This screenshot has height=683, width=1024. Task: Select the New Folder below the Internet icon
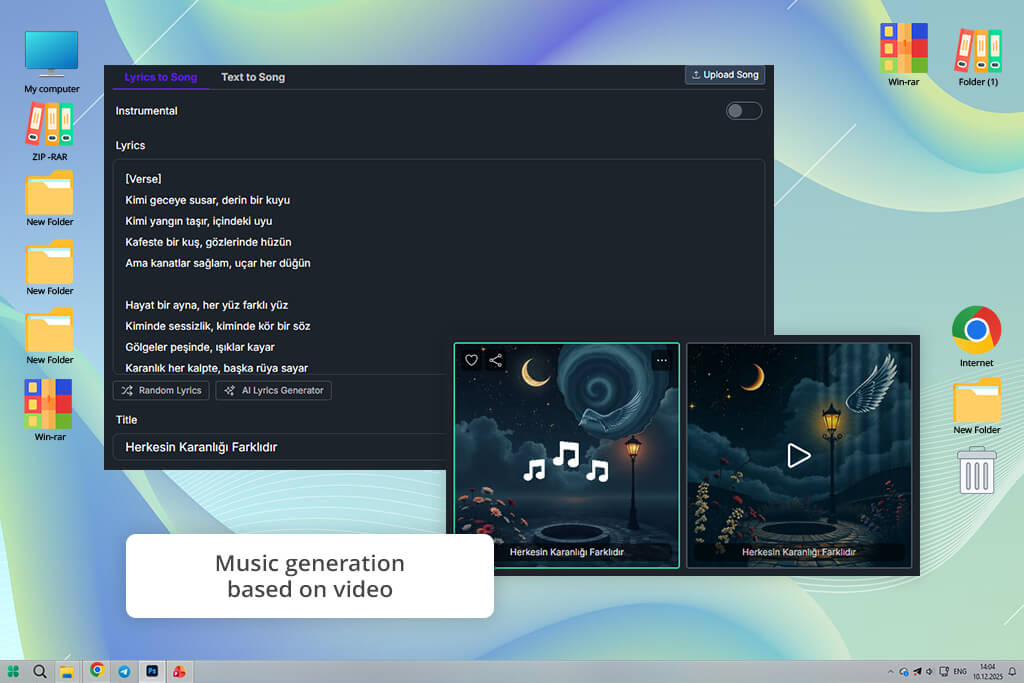tap(976, 406)
